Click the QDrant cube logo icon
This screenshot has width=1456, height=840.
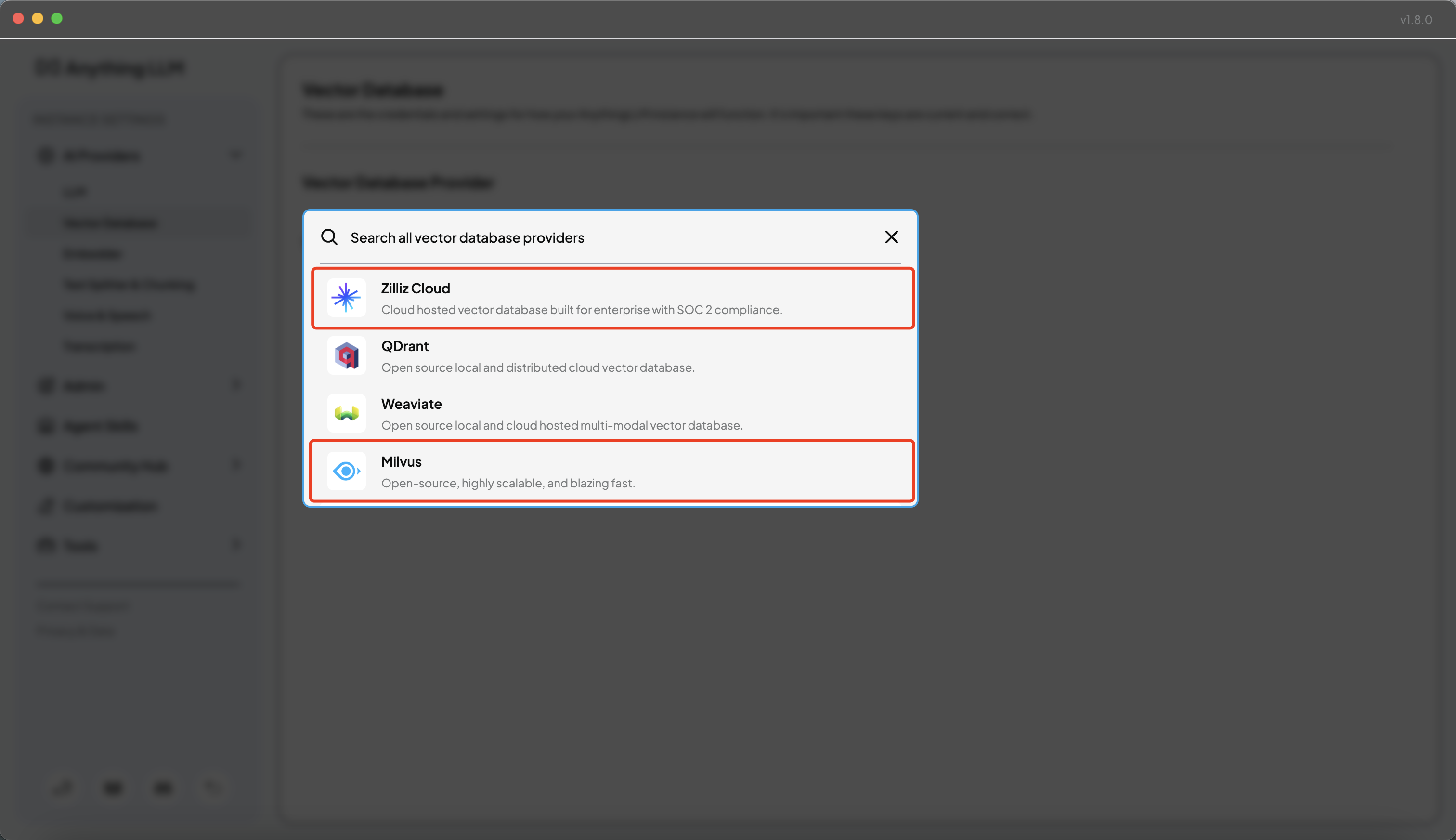[346, 355]
